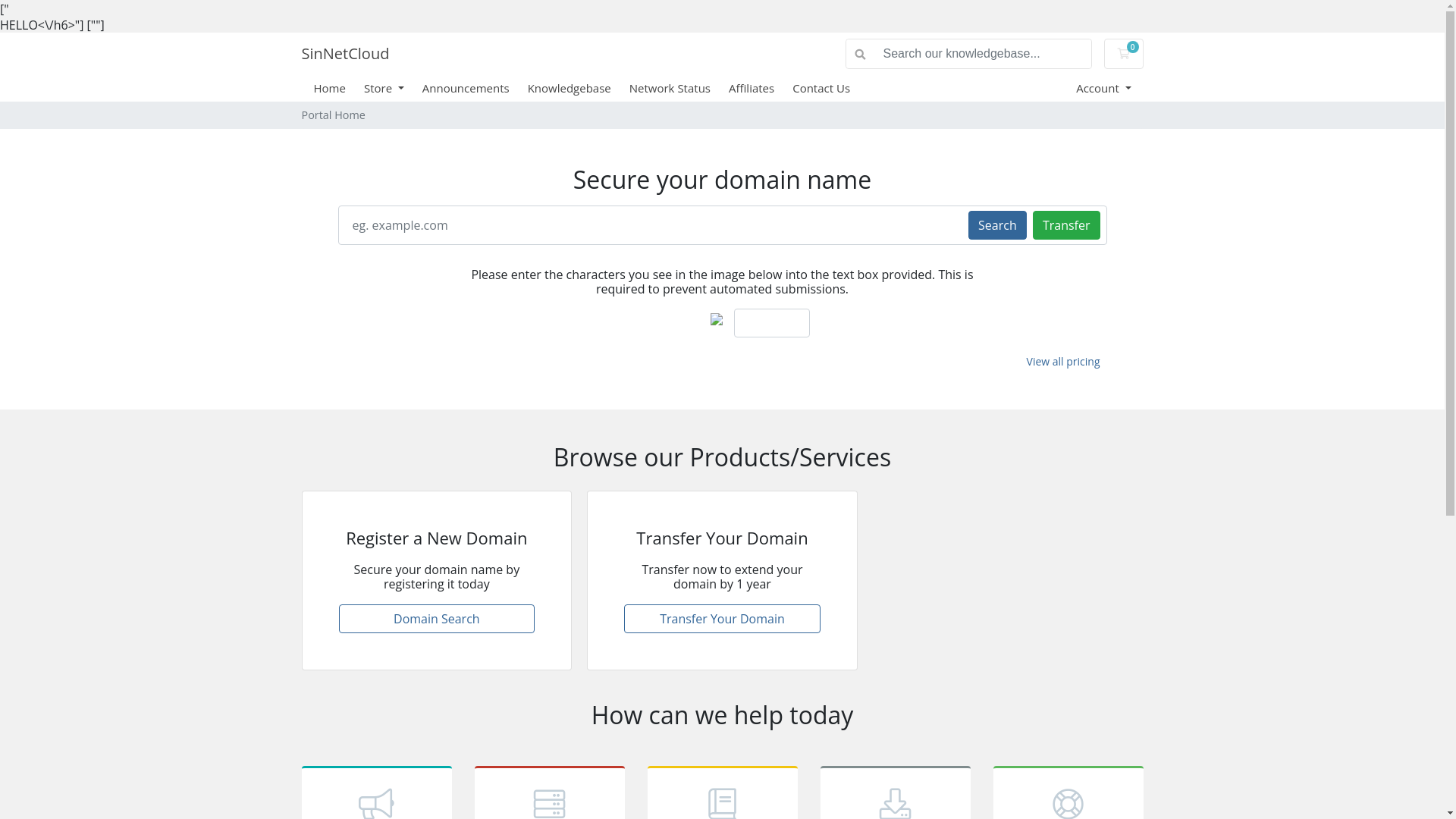Viewport: 1456px width, 819px height.
Task: Click the lifebuoy support icon card
Action: tap(1068, 793)
